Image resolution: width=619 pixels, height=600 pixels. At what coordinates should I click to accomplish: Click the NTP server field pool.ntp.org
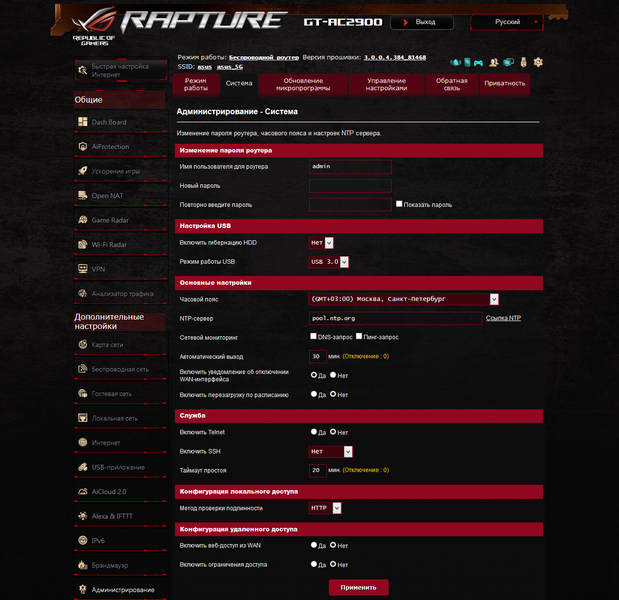[x=396, y=318]
